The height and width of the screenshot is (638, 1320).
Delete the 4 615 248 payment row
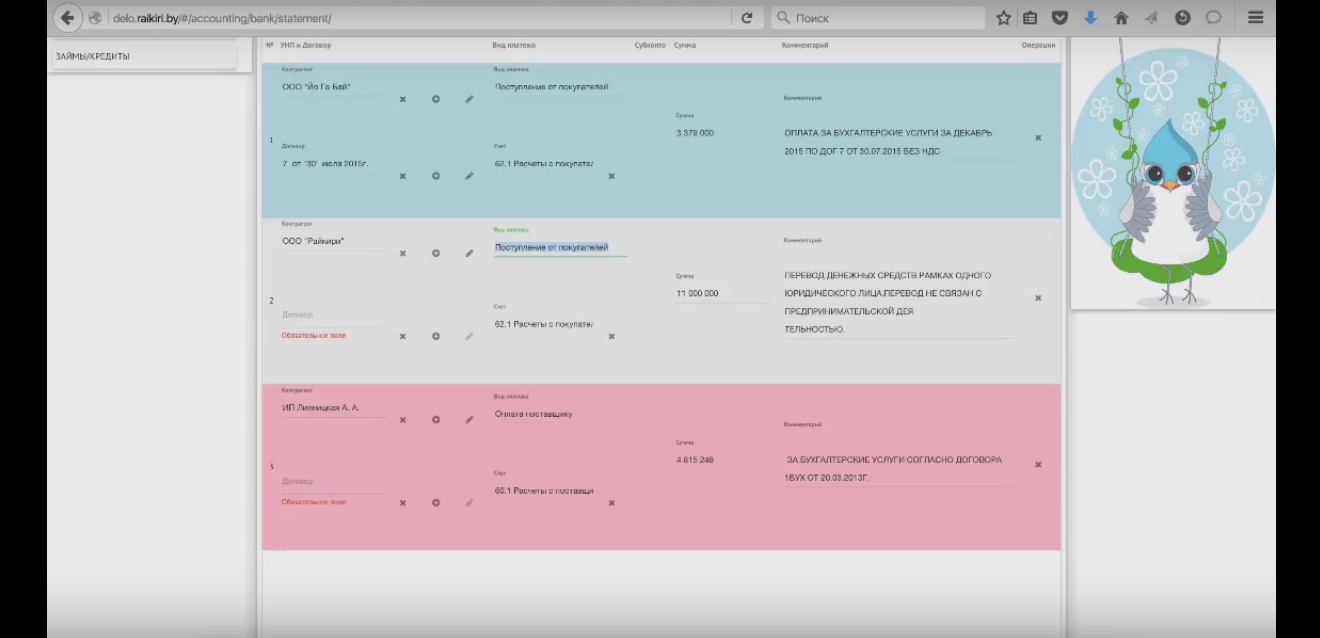pyautogui.click(x=1038, y=464)
